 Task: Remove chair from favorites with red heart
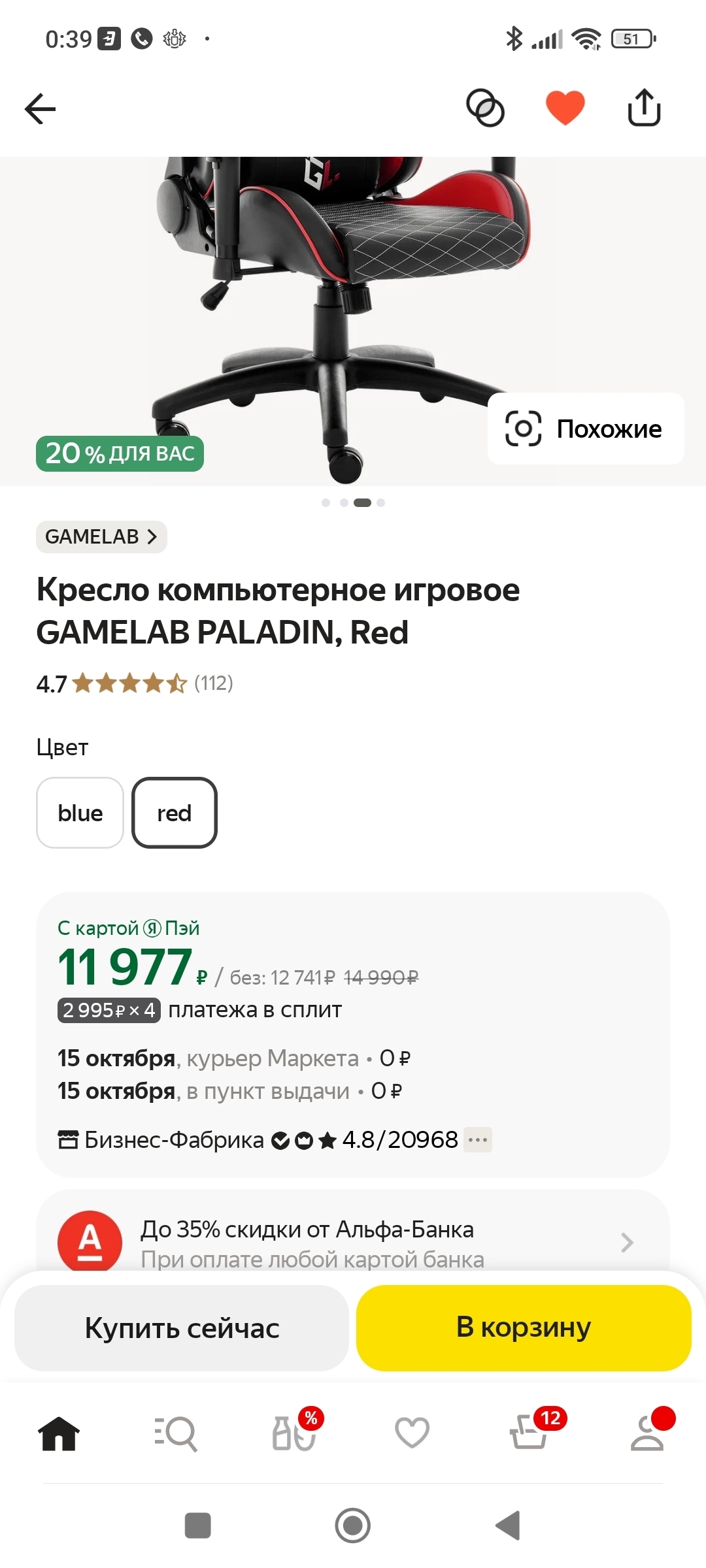(x=565, y=108)
